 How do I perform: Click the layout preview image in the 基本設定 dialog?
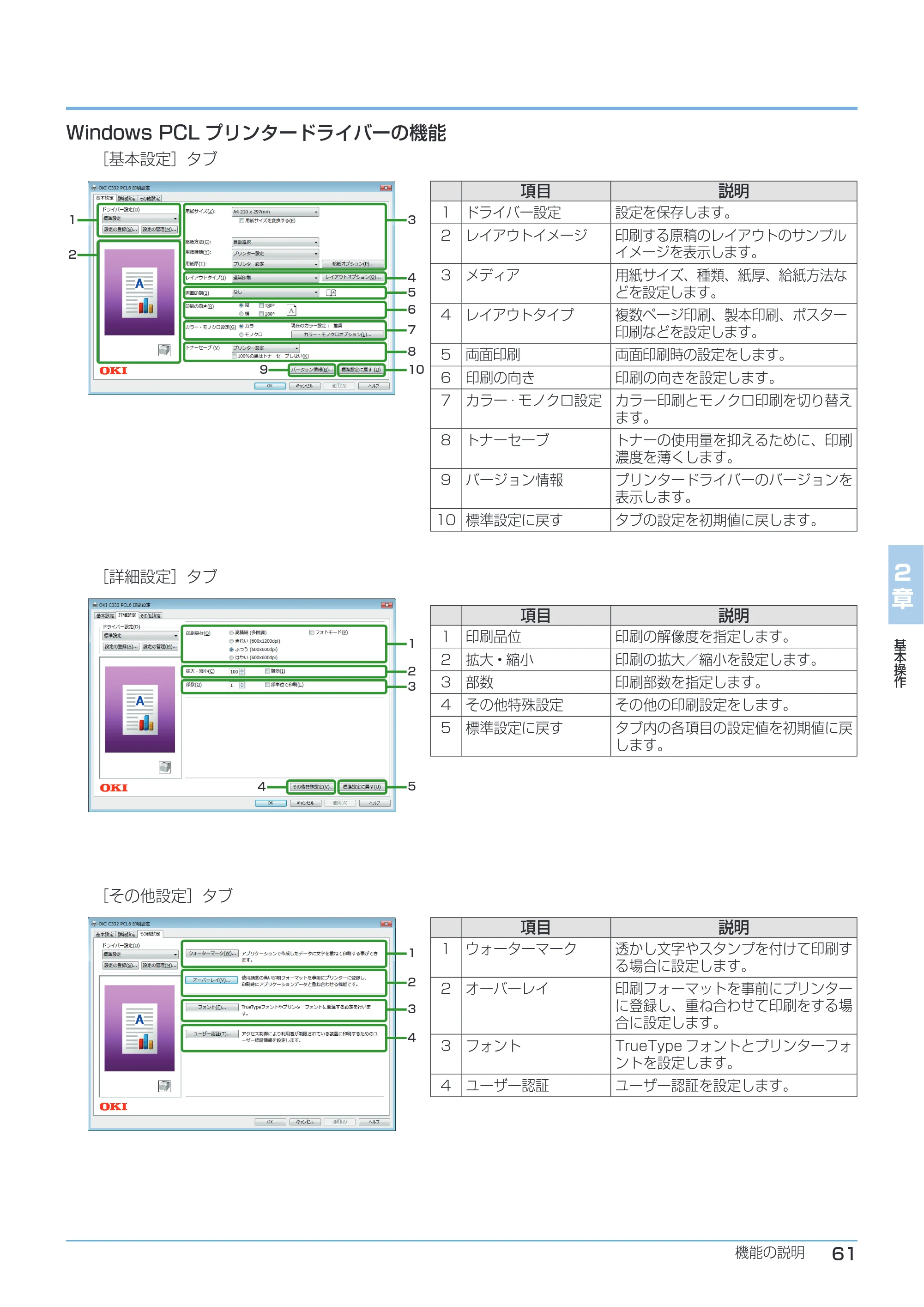139,292
